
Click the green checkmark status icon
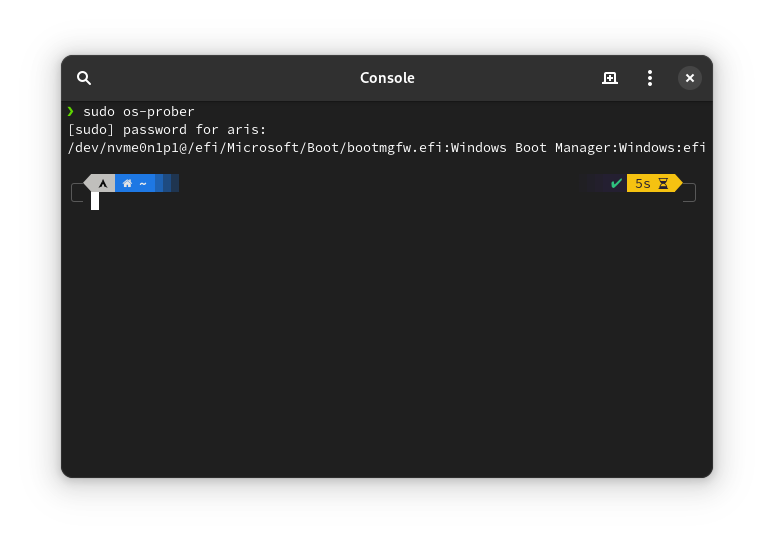616,183
